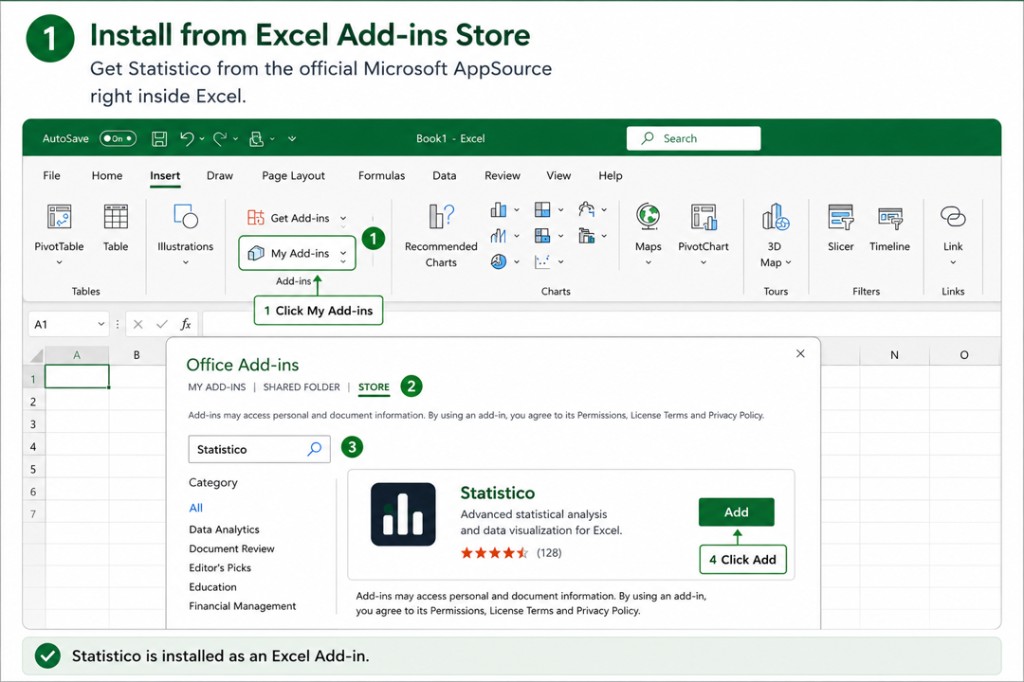Select row 3 header
1024x682 pixels.
33,424
